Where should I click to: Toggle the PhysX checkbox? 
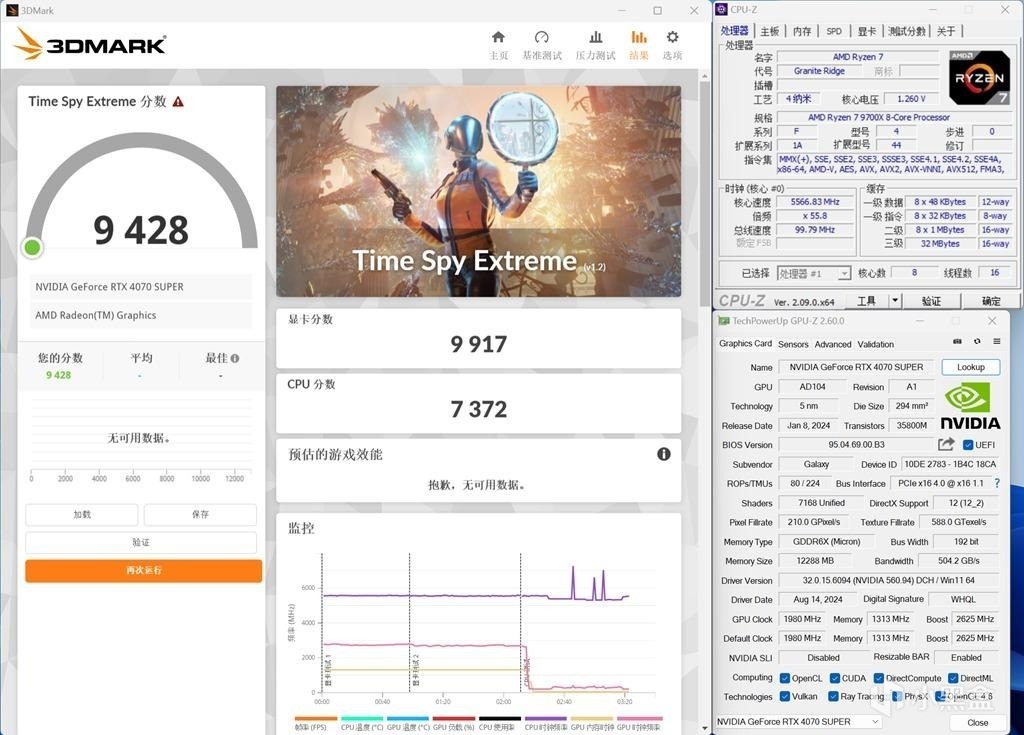click(x=897, y=696)
